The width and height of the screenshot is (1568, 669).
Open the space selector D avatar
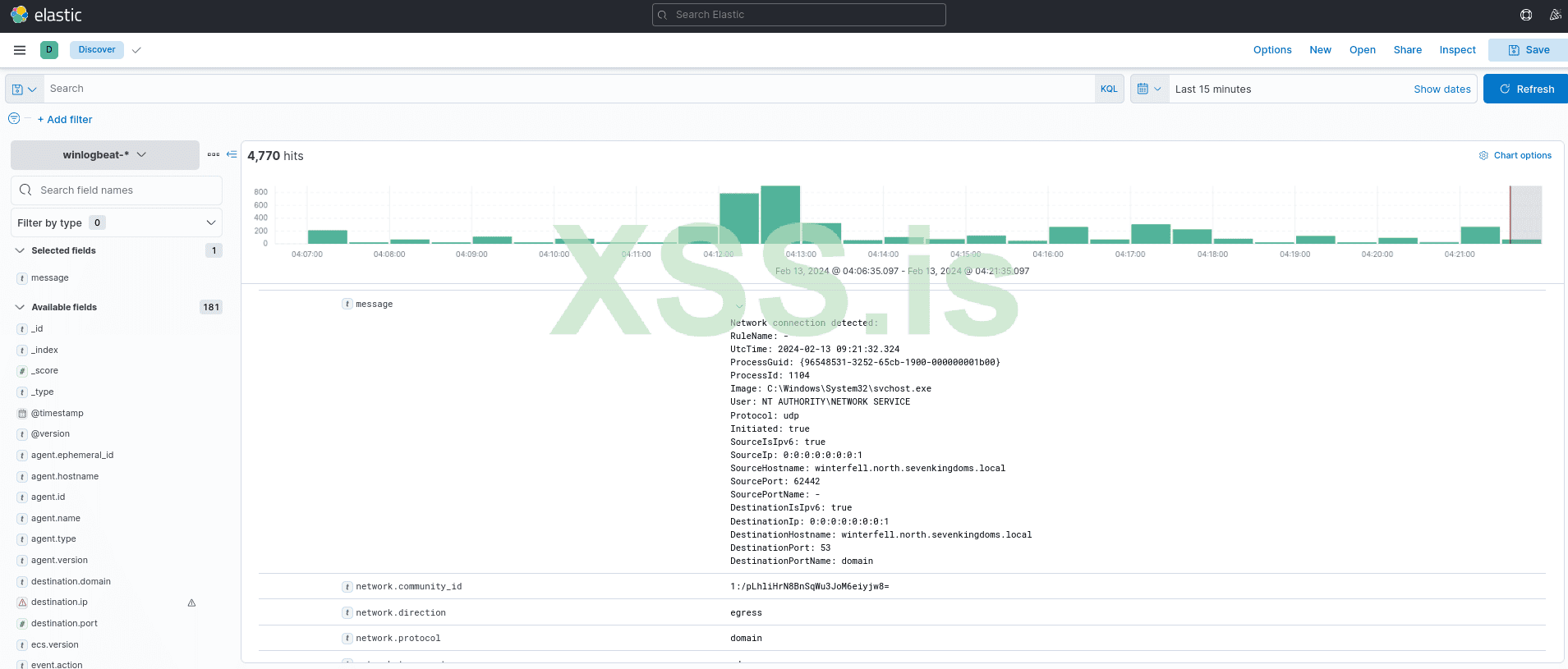[49, 50]
